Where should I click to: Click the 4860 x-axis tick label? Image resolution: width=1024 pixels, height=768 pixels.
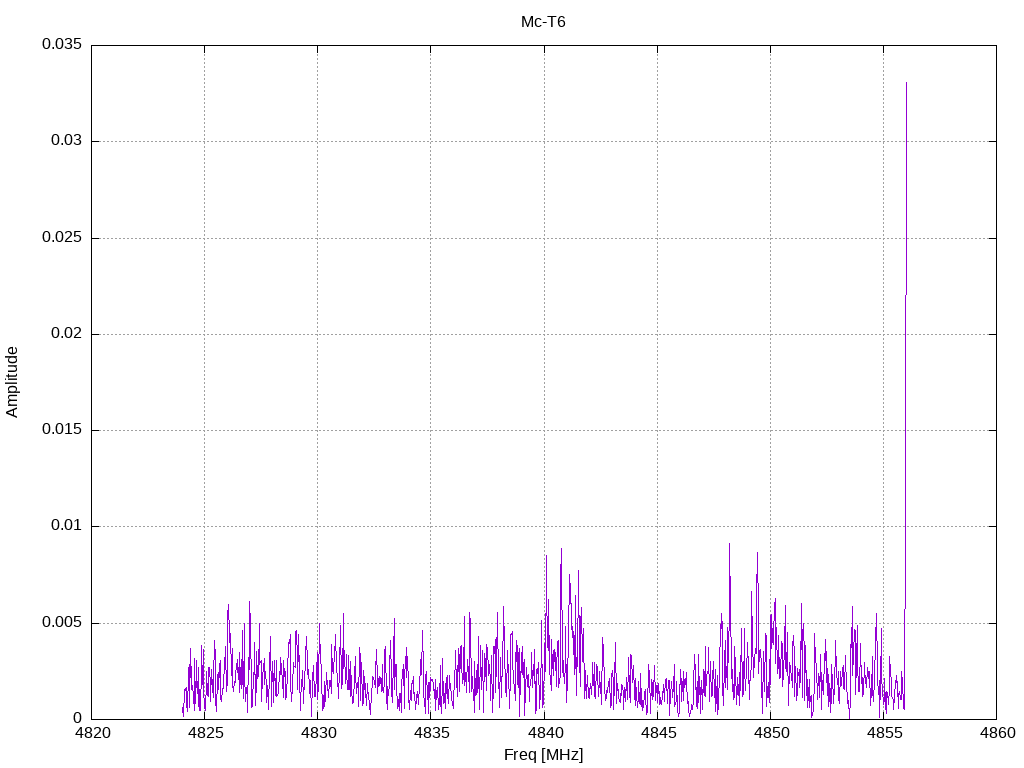pos(997,733)
